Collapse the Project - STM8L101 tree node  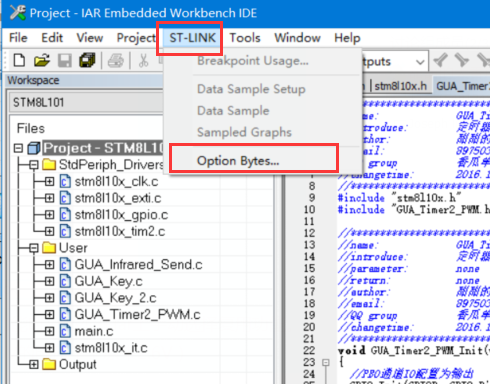tap(19, 148)
